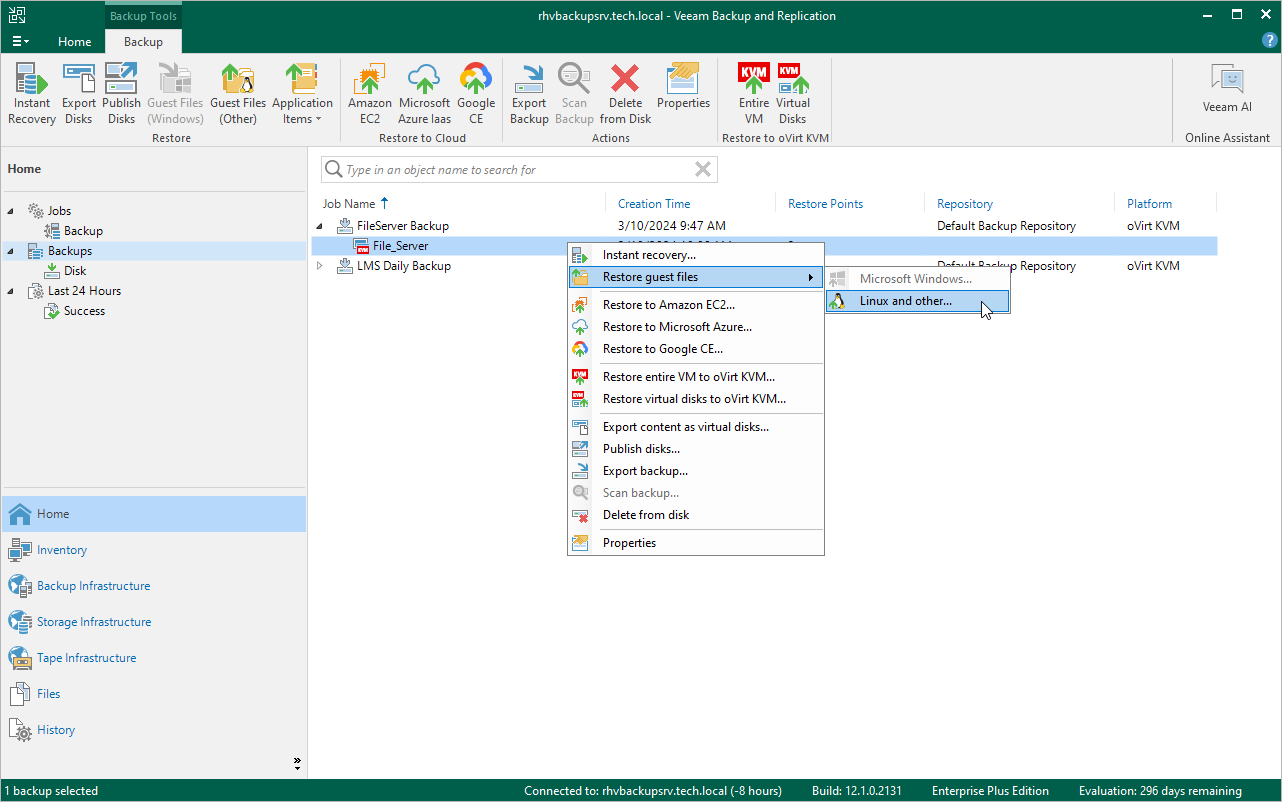Select Virtual Disks restore to oVirt KVM
This screenshot has height=802, width=1282.
click(x=793, y=93)
